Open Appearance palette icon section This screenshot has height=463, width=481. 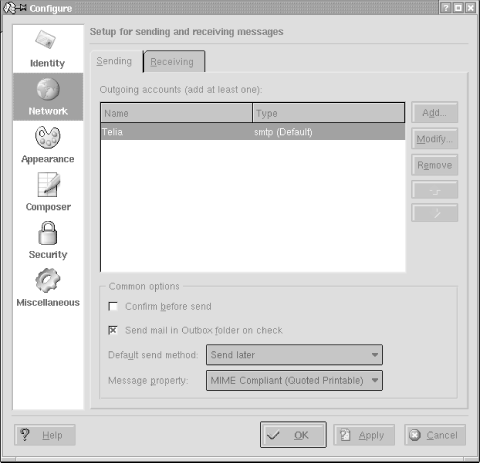click(48, 137)
